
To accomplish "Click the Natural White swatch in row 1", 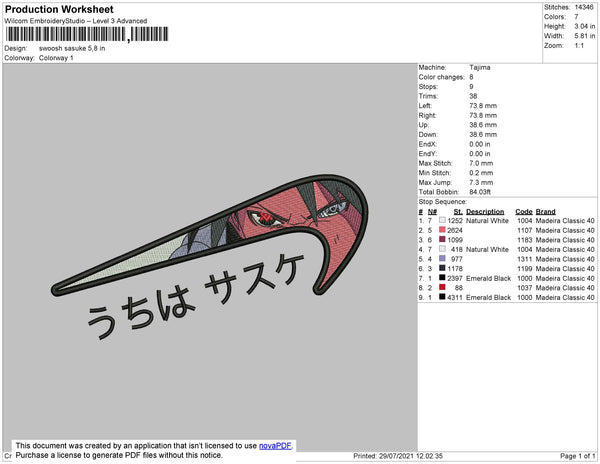I will (x=442, y=220).
